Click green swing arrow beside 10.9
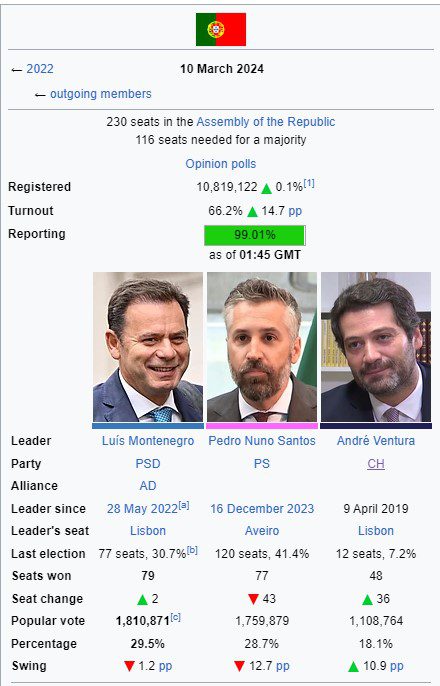Image resolution: width=440 pixels, height=686 pixels. pyautogui.click(x=353, y=667)
